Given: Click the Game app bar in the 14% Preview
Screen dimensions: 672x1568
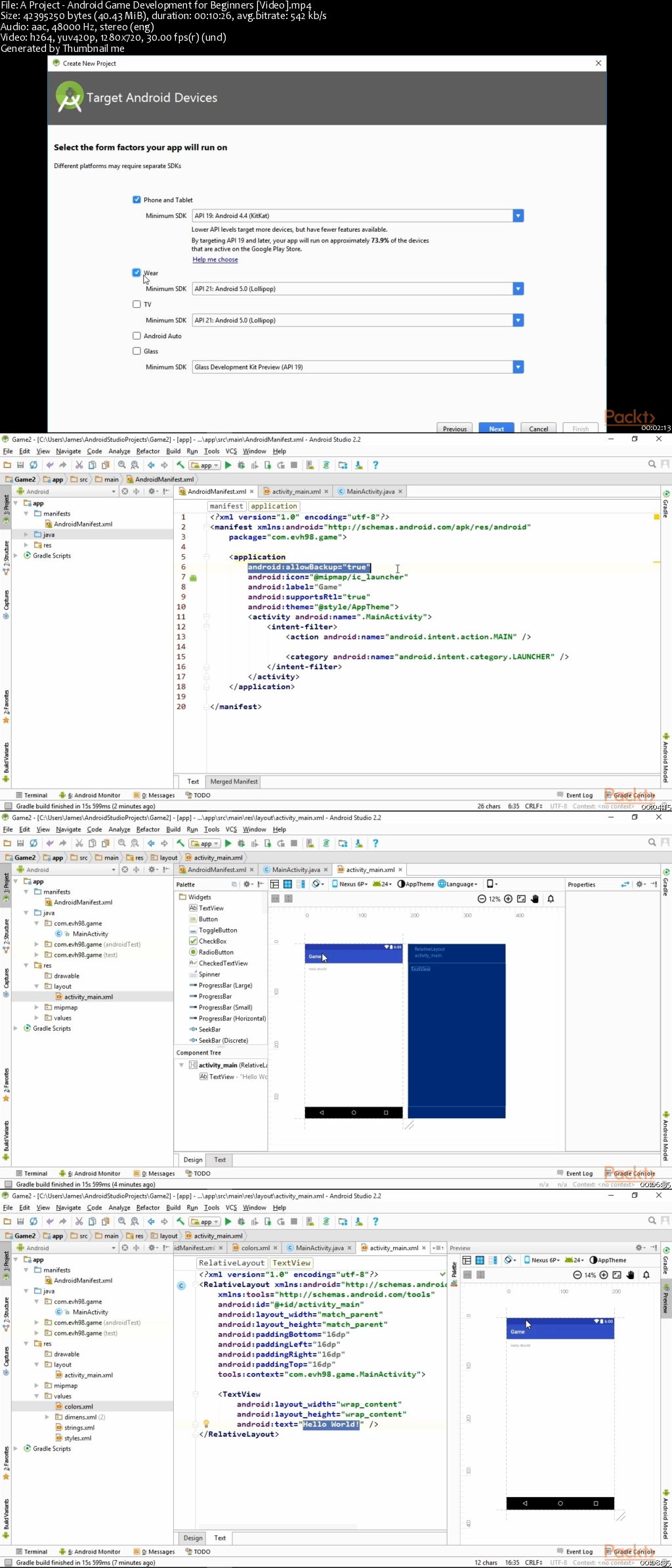Looking at the screenshot, I should pos(560,1331).
